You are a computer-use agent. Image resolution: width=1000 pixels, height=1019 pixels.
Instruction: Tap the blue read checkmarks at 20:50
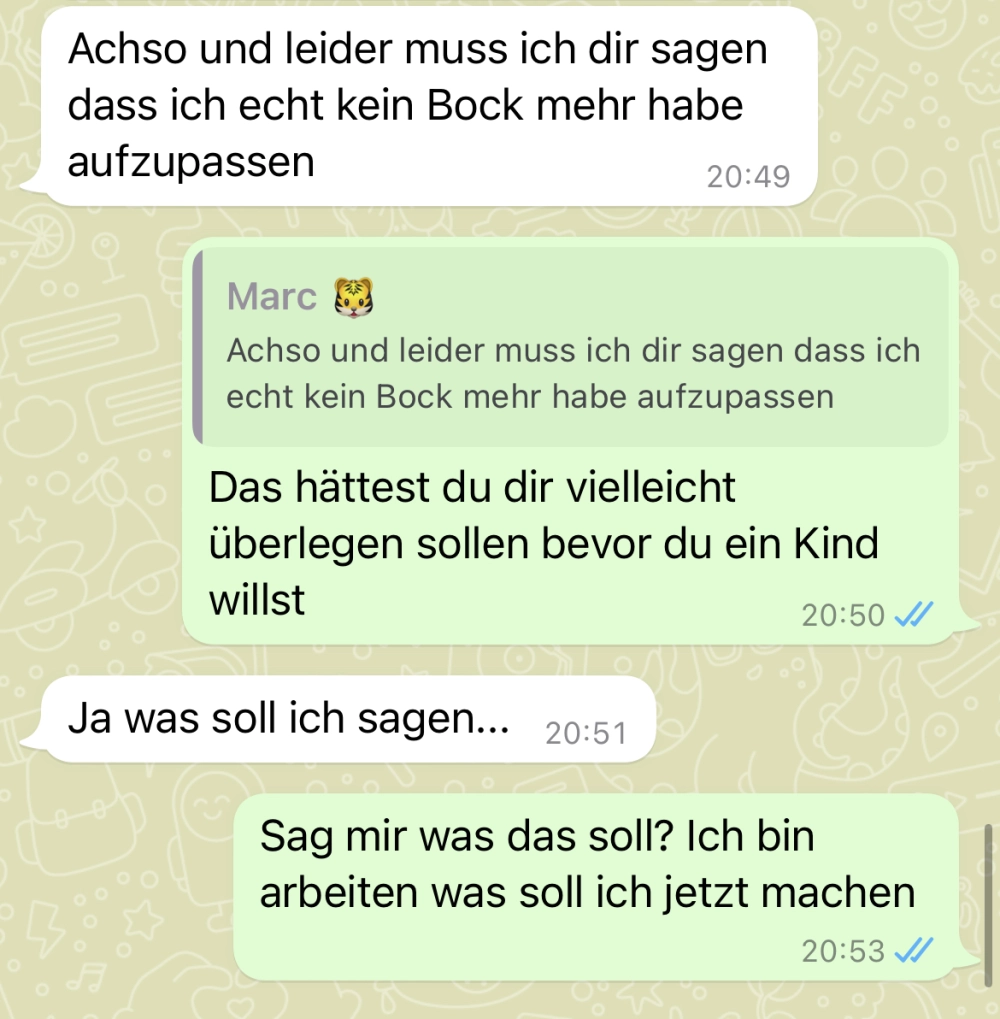(x=914, y=615)
